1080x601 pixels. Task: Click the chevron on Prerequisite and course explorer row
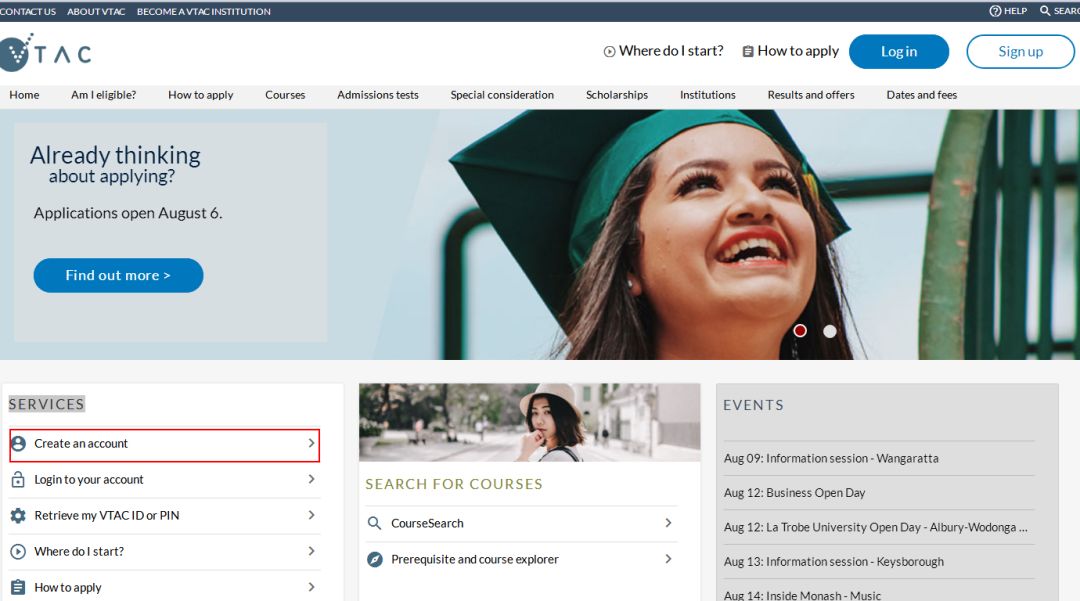[x=668, y=559]
